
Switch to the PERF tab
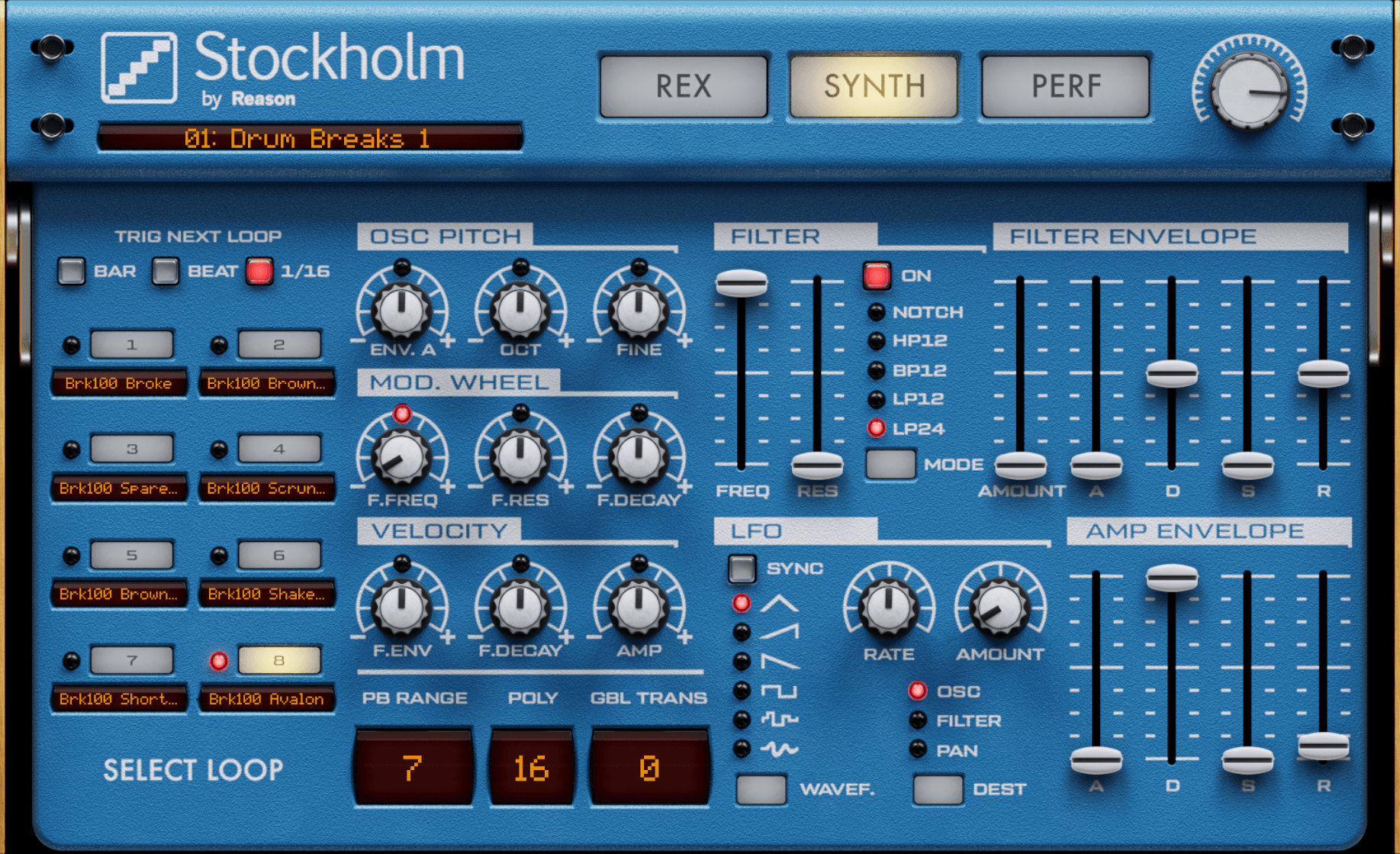[1066, 86]
